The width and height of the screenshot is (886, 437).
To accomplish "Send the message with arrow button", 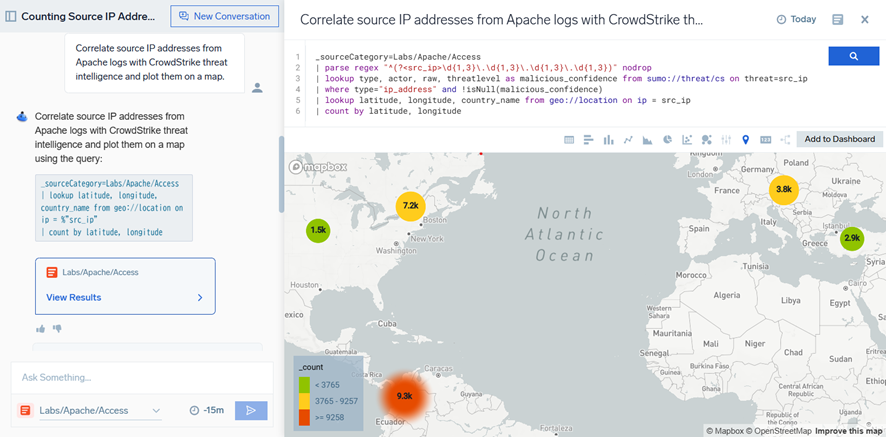I will coord(250,410).
